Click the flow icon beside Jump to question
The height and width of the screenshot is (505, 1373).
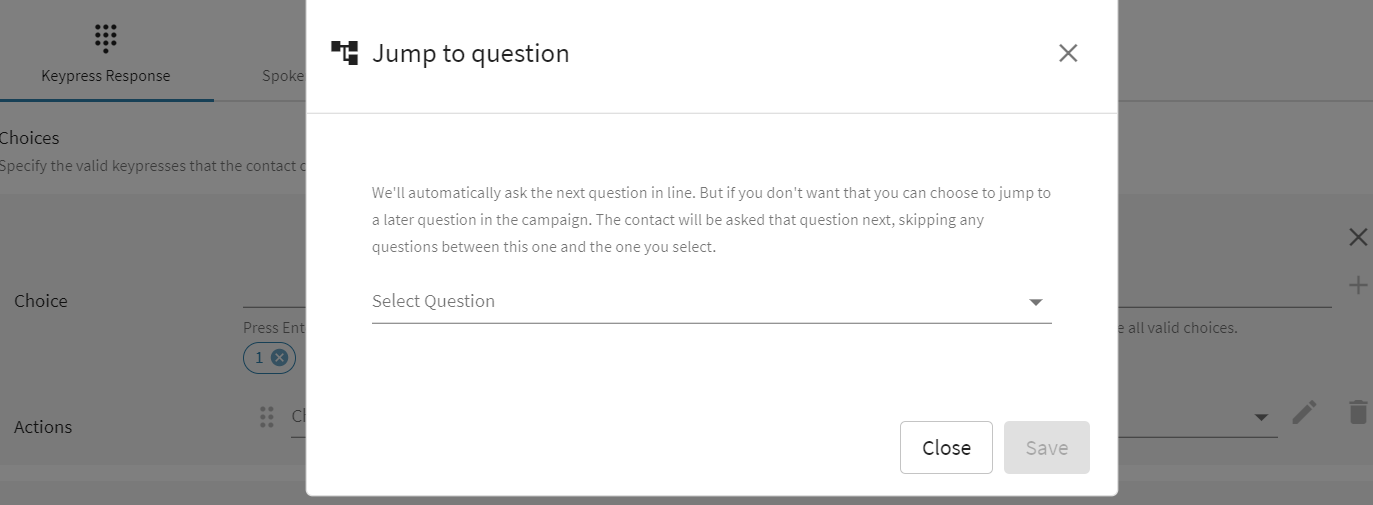[344, 53]
